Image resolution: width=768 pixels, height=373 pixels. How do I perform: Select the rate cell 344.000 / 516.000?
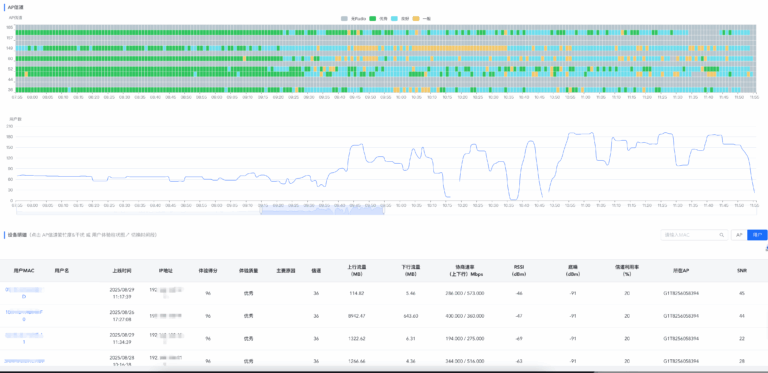pyautogui.click(x=466, y=361)
